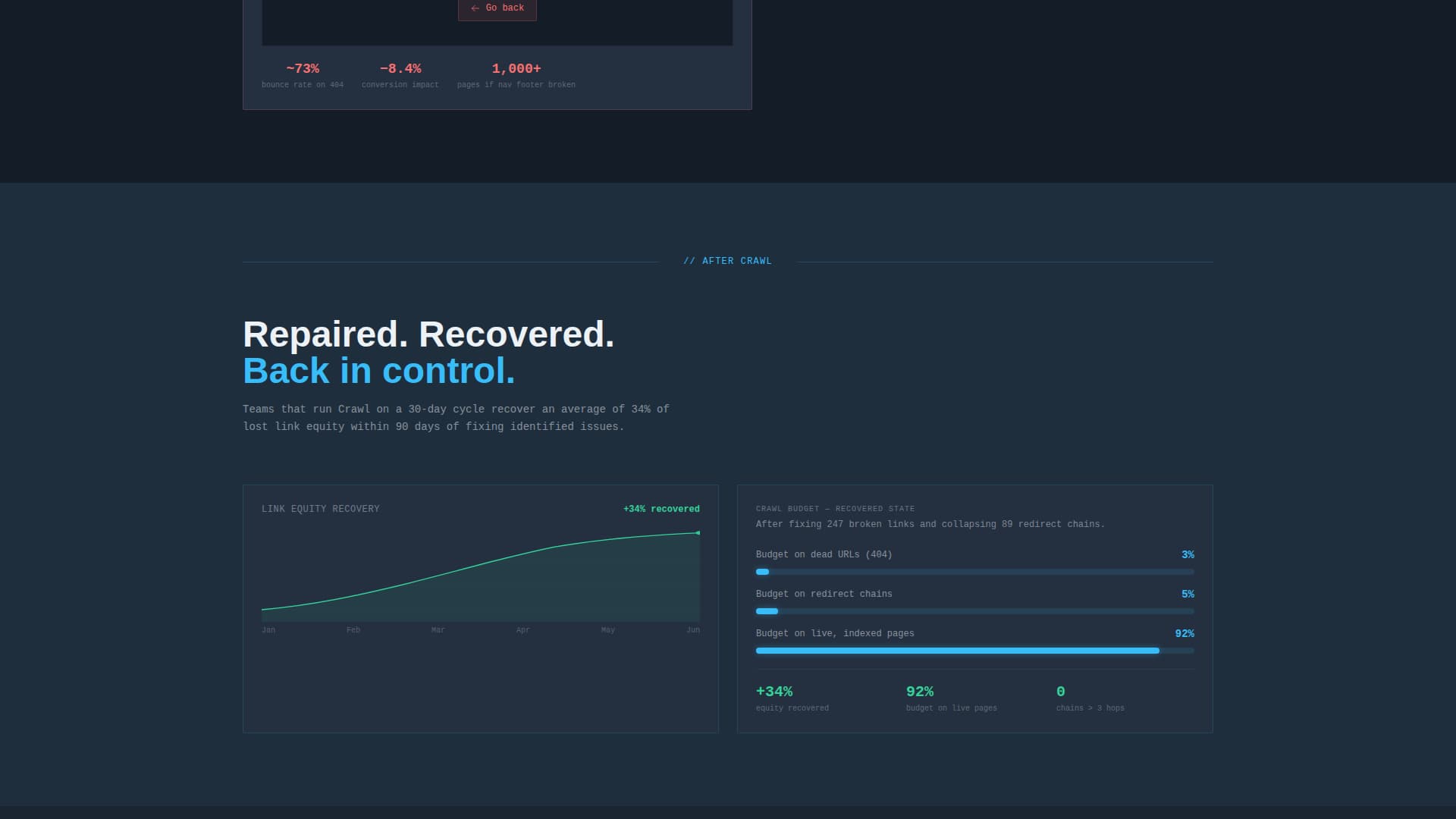This screenshot has height=819, width=1456.
Task: Click the Mar axis label
Action: click(438, 630)
